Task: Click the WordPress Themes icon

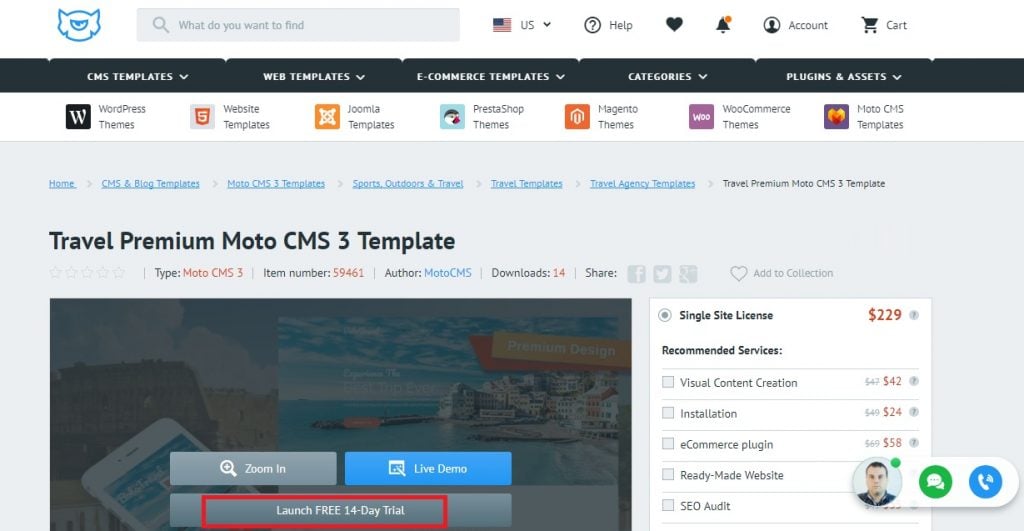Action: 78,117
